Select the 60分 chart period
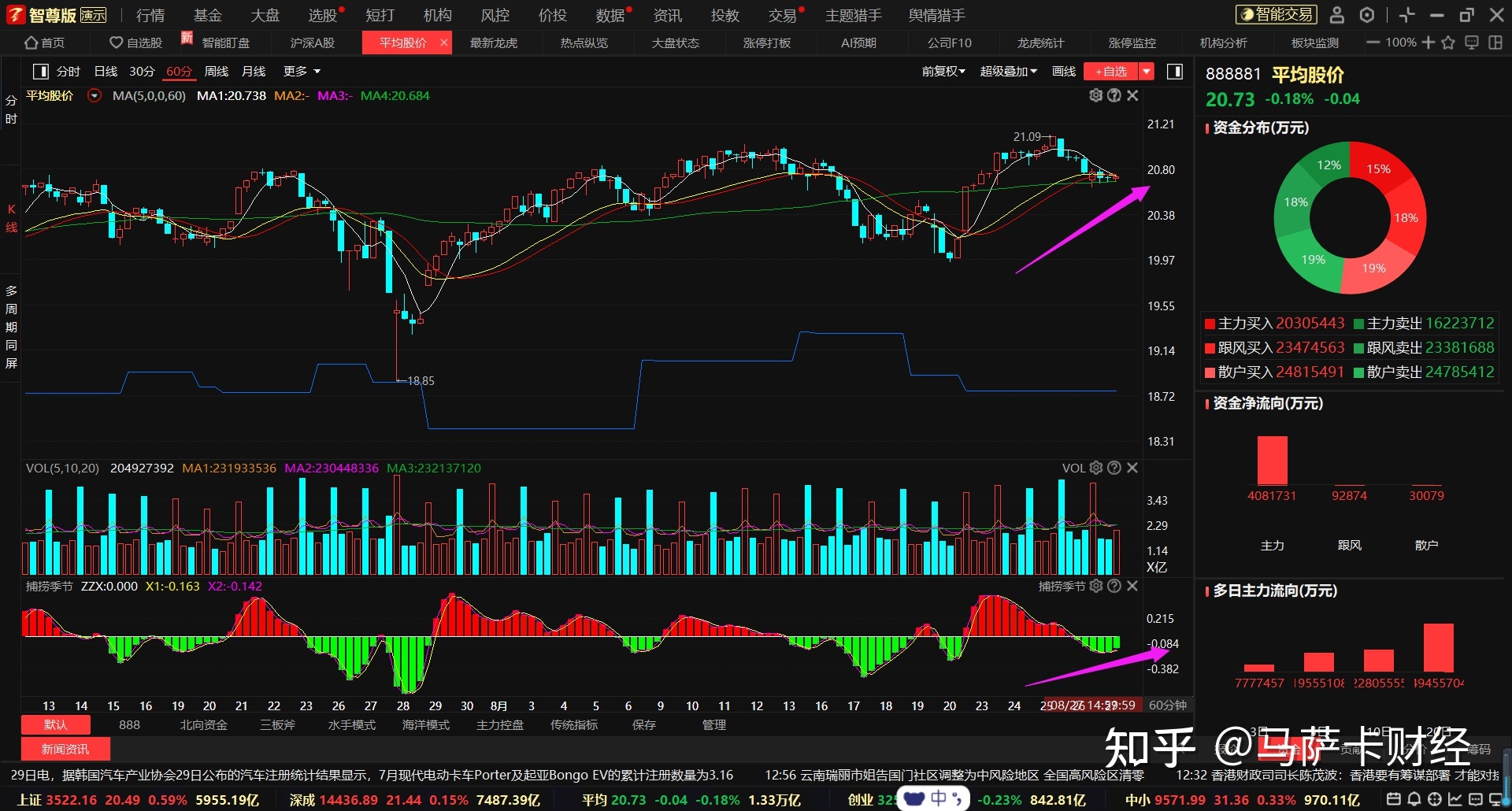The height and width of the screenshot is (811, 1512). (179, 72)
